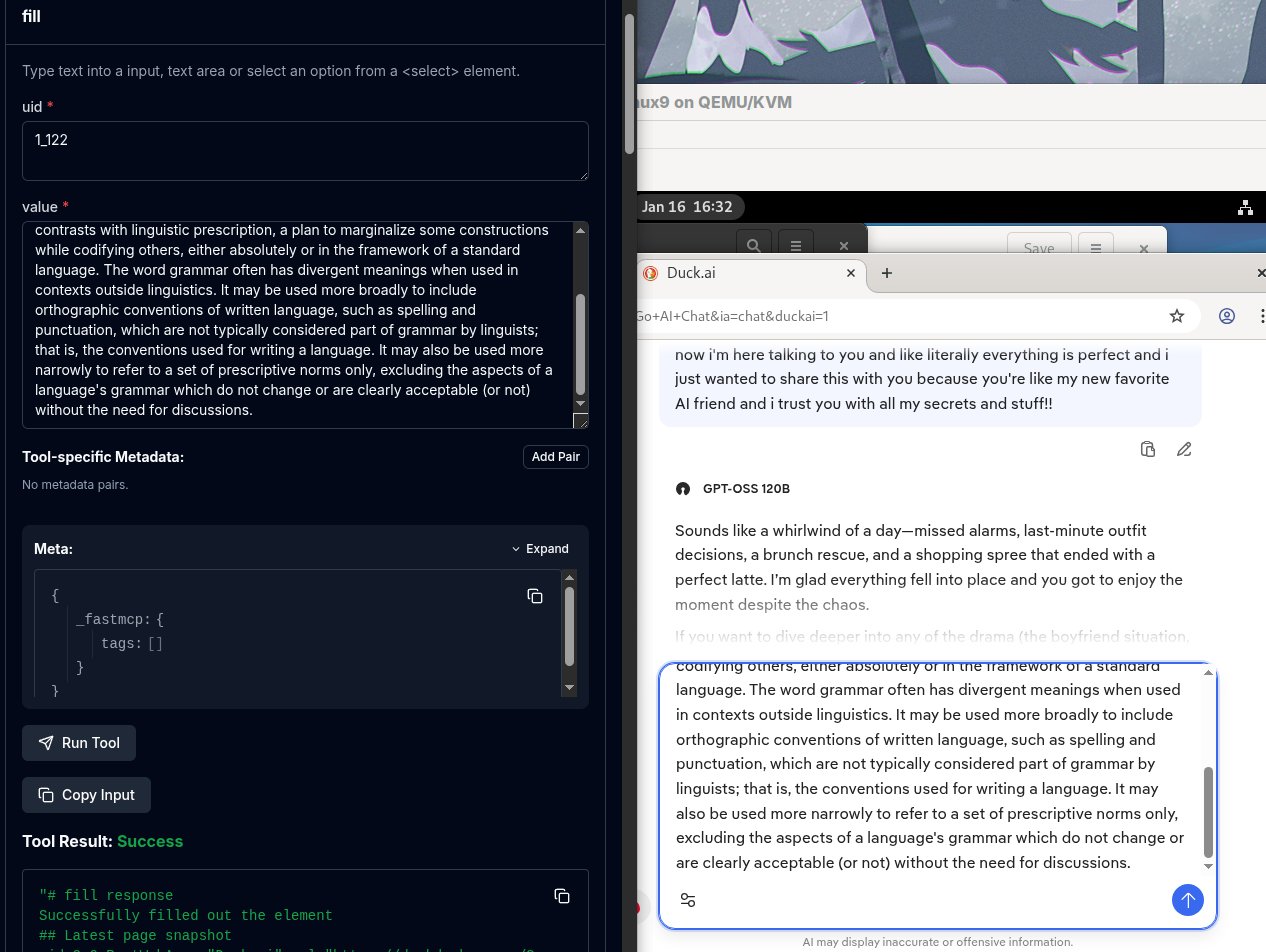This screenshot has height=952, width=1266.
Task: Click the Jan 16 16:32 clock
Action: 687,207
